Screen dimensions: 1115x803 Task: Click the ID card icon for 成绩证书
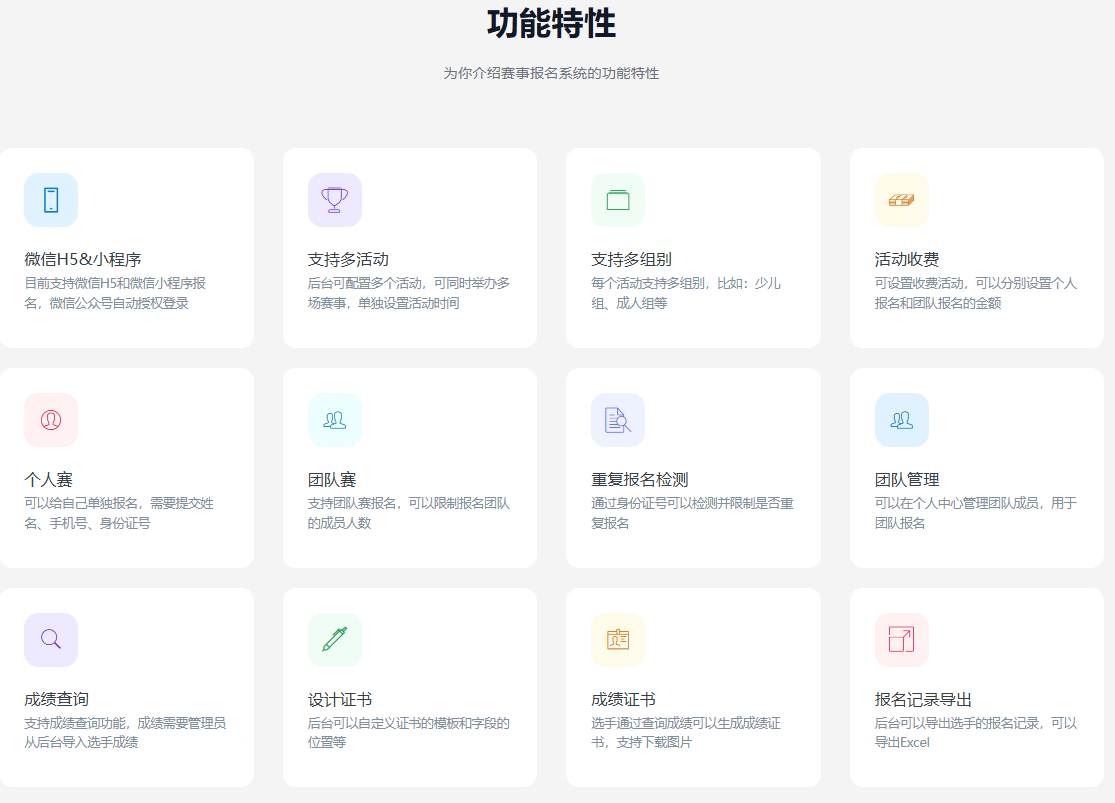618,639
